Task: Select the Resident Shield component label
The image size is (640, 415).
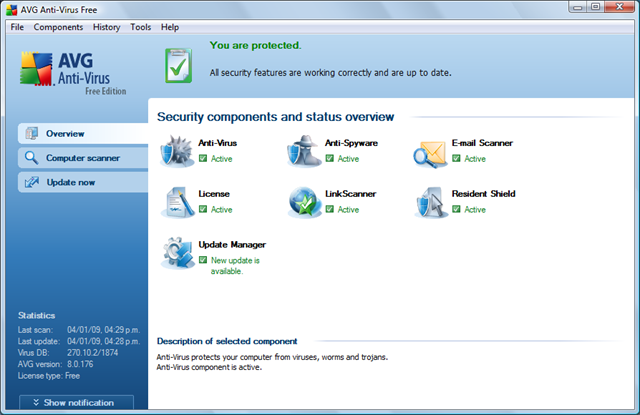Action: click(x=483, y=193)
